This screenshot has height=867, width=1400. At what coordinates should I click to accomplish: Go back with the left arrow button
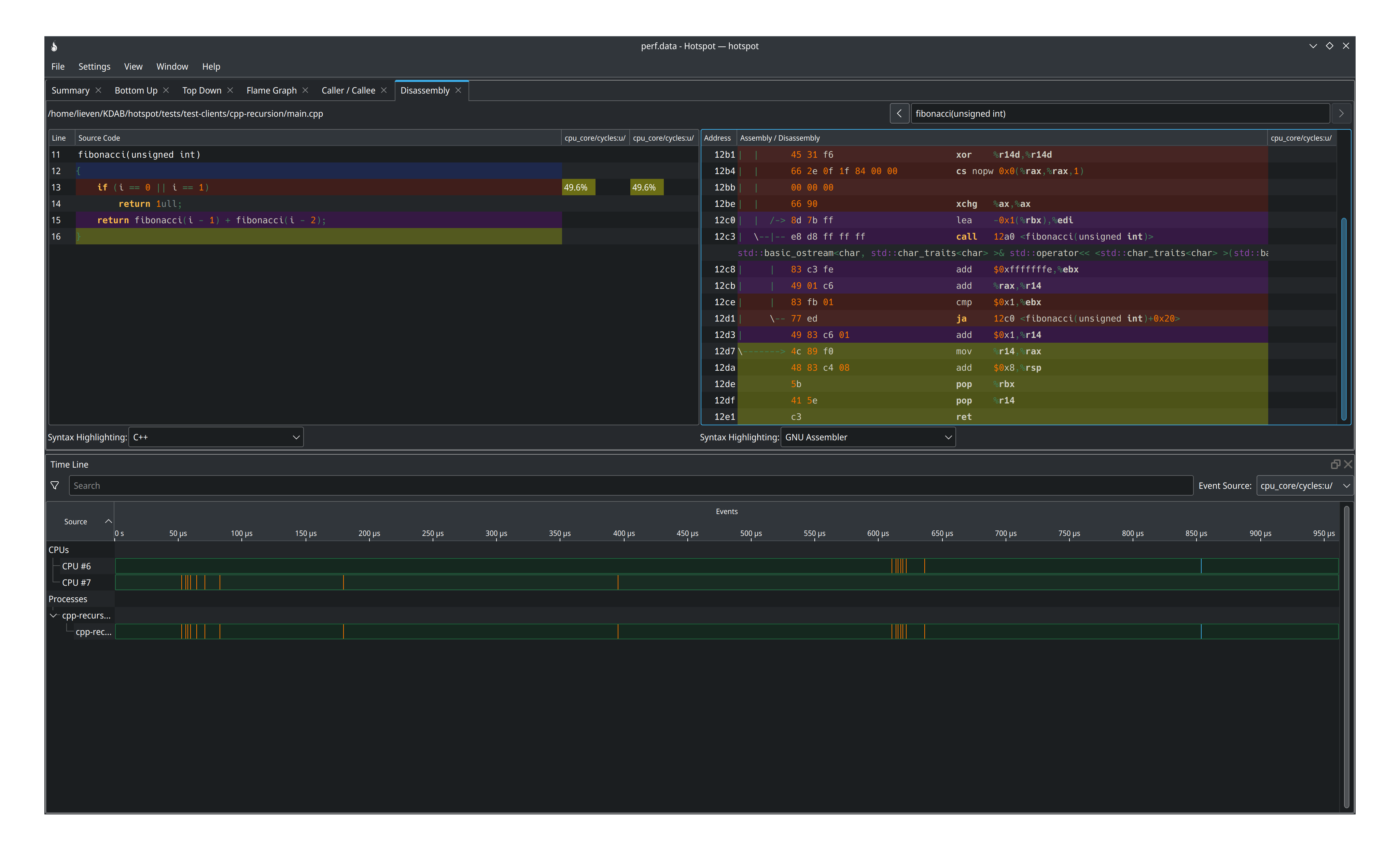tap(899, 114)
